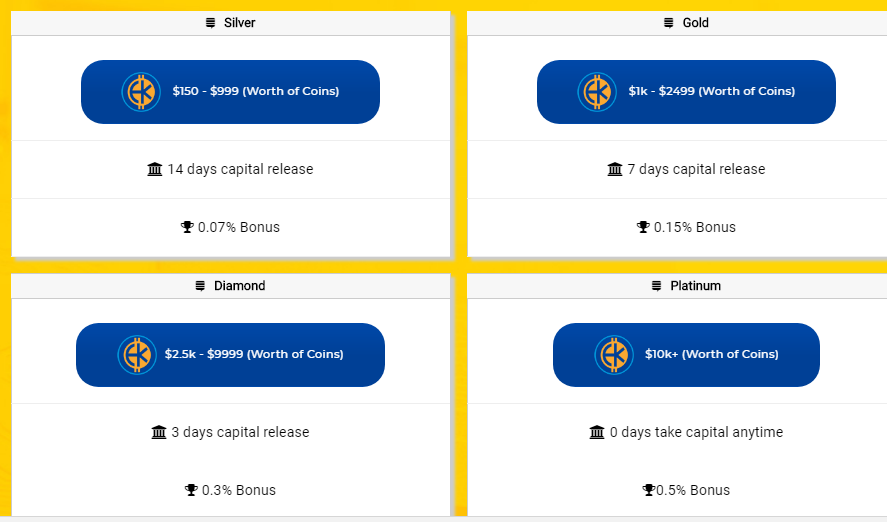Click the coin logo in the Platinum plan button
This screenshot has height=522, width=887.
coord(614,355)
